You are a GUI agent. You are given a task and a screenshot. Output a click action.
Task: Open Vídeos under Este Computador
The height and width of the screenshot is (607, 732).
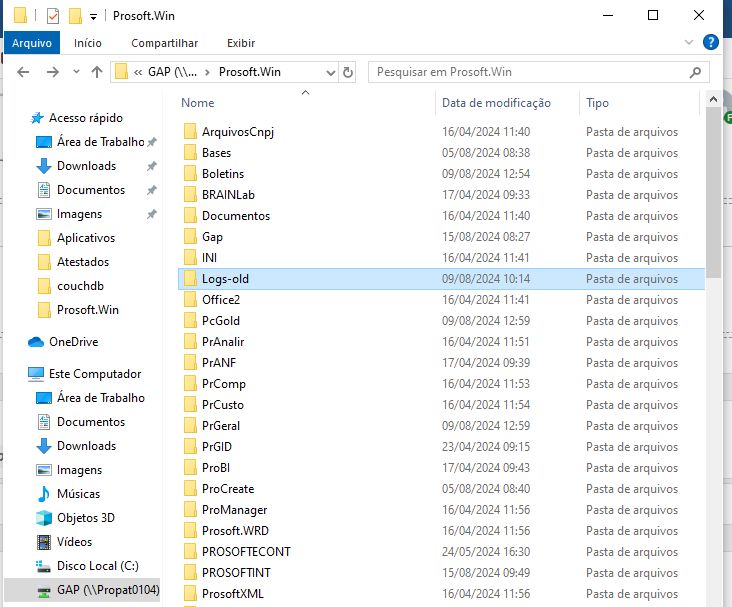point(74,542)
